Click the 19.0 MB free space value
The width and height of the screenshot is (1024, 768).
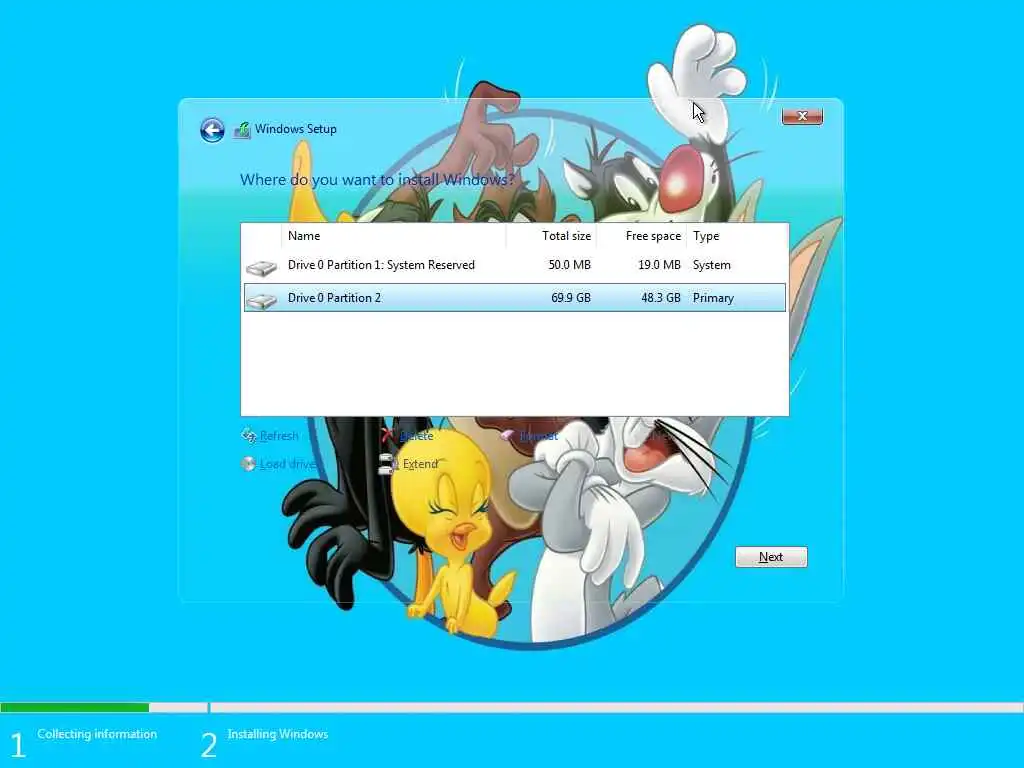tap(660, 265)
